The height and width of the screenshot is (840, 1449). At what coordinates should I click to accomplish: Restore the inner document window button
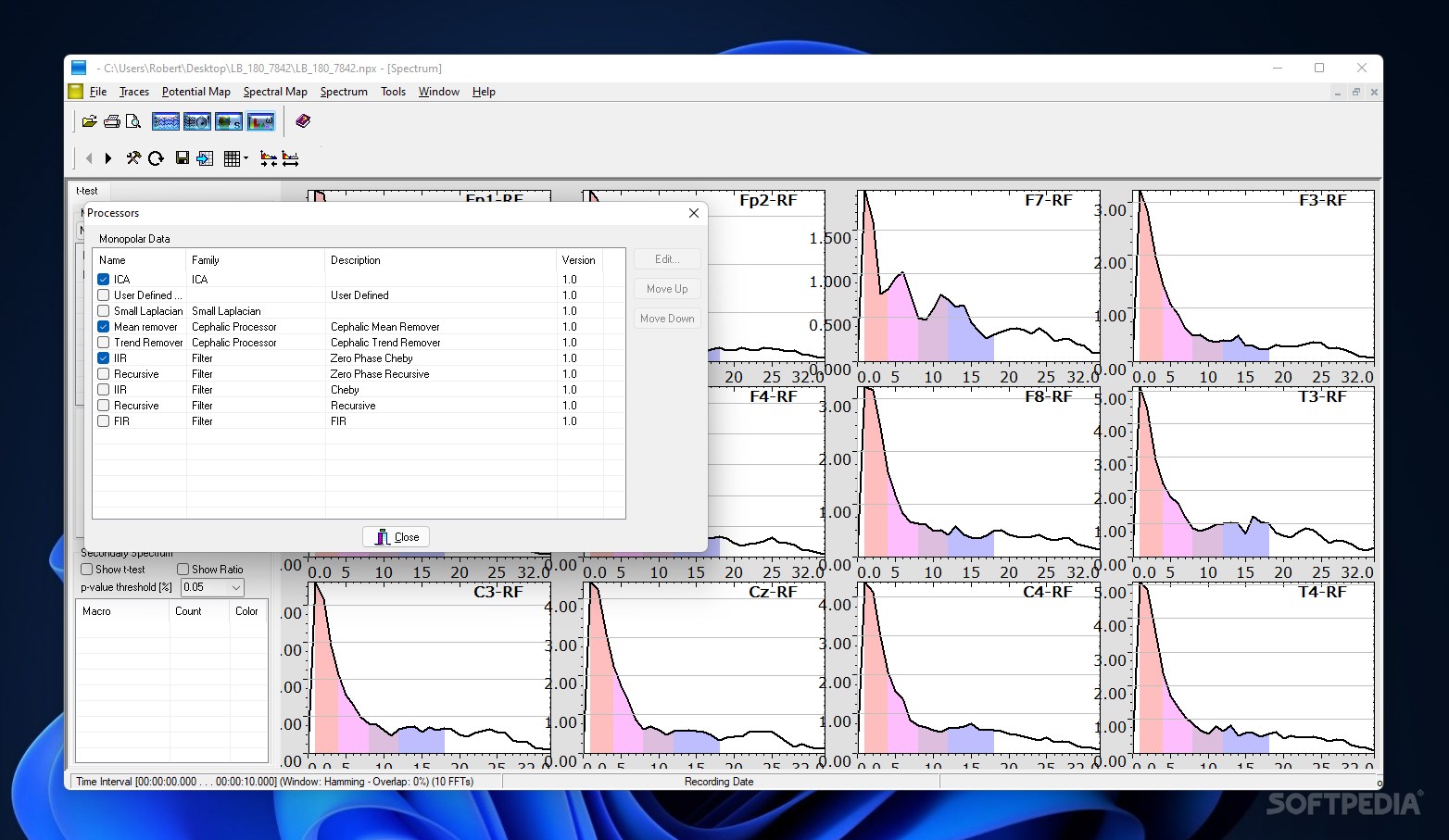[1355, 92]
